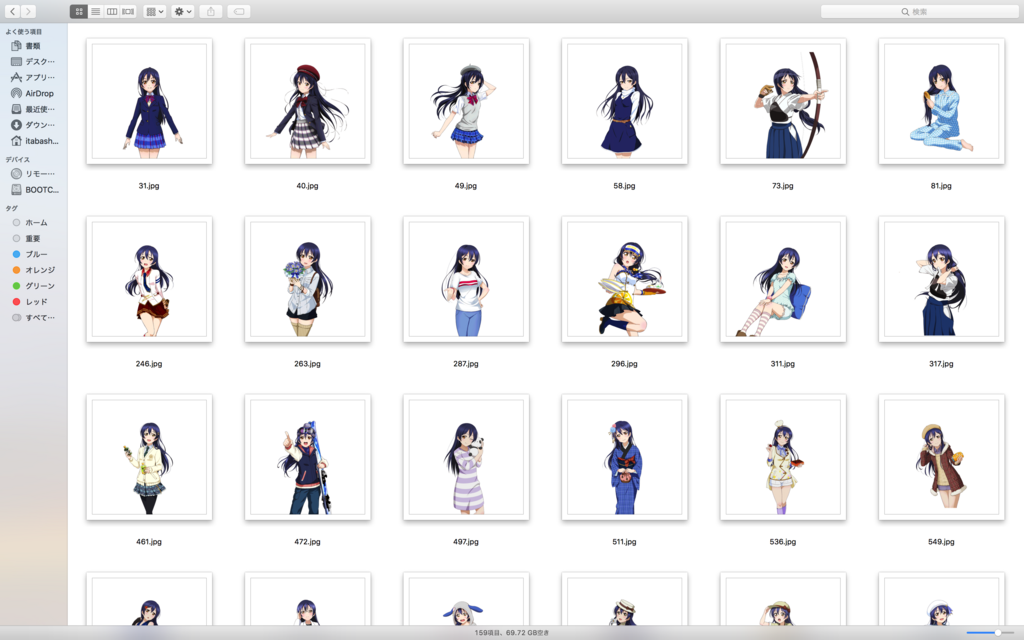Select thumbnail of 49.jpg
This screenshot has width=1024, height=640.
466,101
